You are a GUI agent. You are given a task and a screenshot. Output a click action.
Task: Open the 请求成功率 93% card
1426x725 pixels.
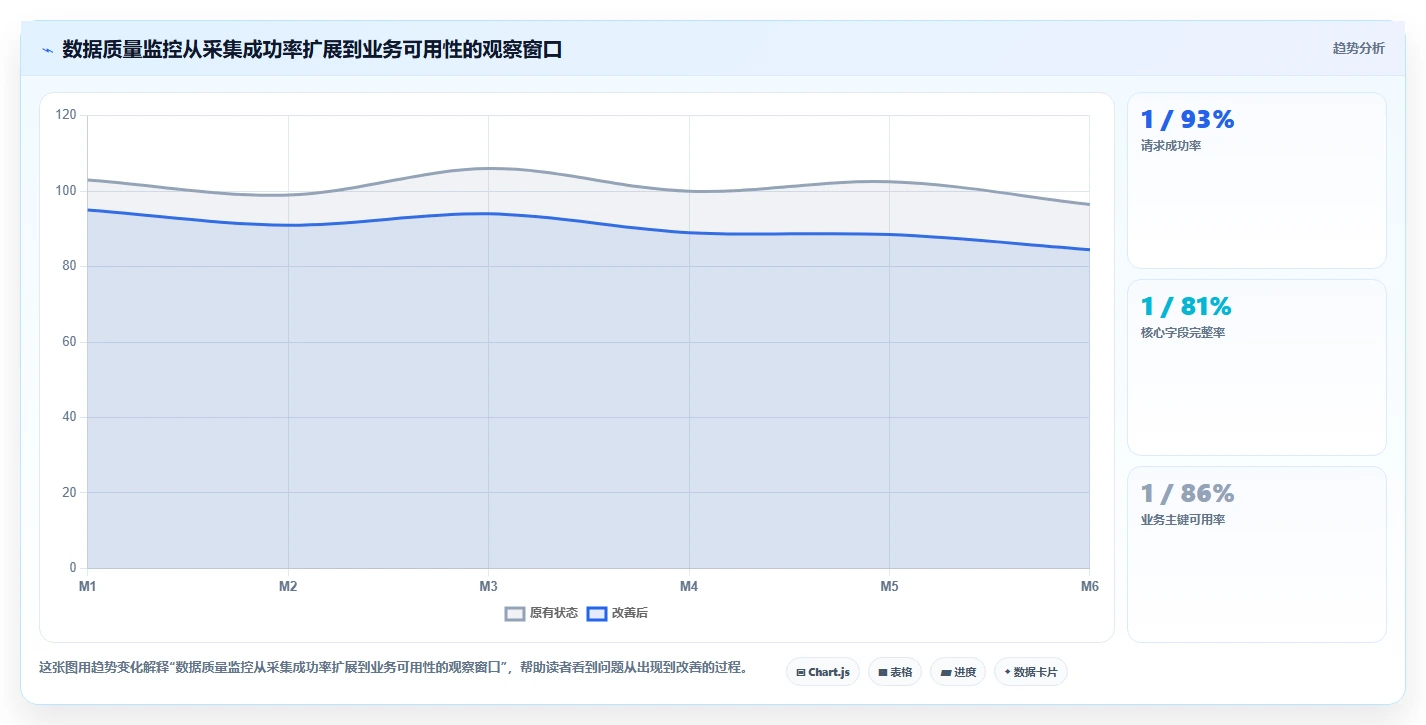1257,181
